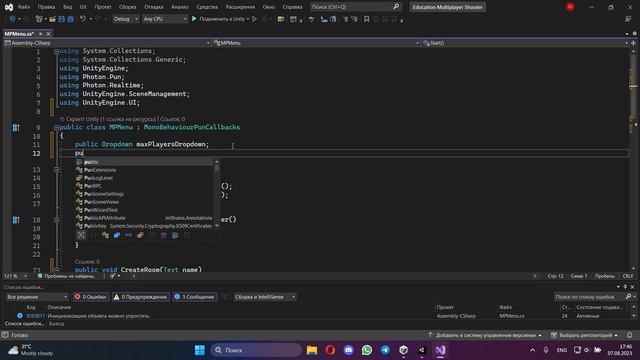The width and height of the screenshot is (640, 360).
Task: Open the MPMenu class navigation dropdown
Action: coord(316,43)
